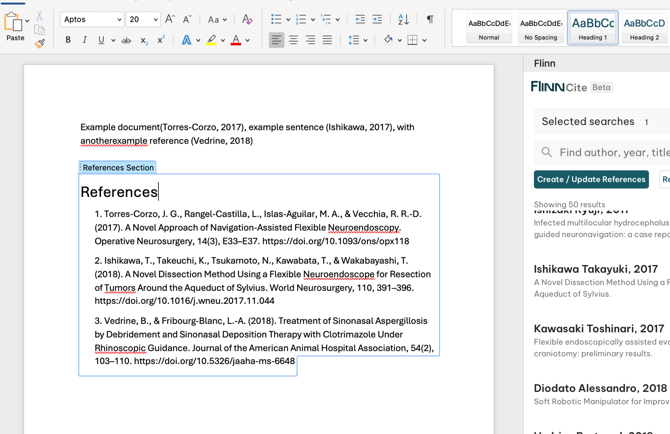Toggle italic formatting
The height and width of the screenshot is (434, 670).
tap(84, 41)
